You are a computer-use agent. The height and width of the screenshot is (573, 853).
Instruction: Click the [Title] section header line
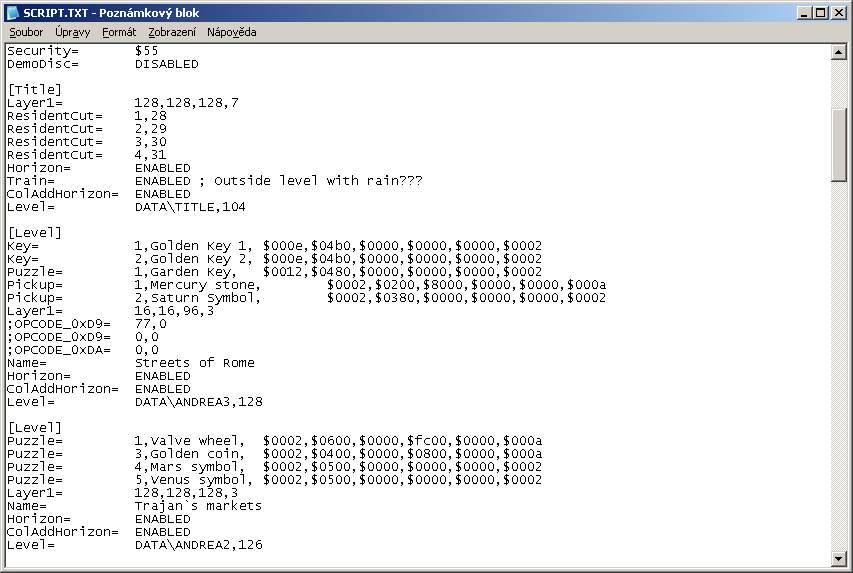pos(34,90)
